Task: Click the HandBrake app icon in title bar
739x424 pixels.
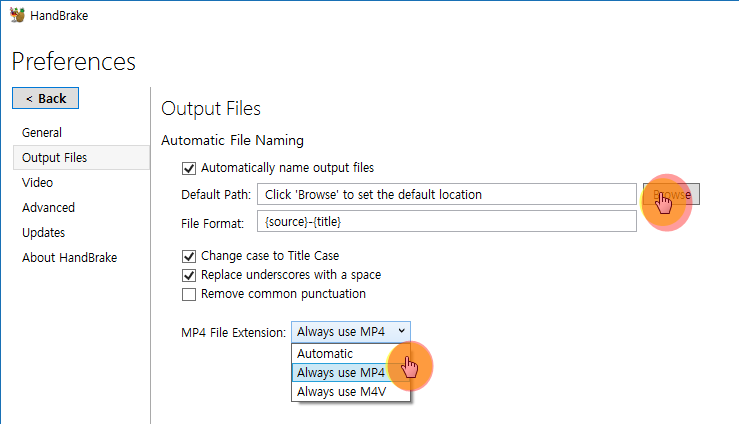Action: [17, 15]
